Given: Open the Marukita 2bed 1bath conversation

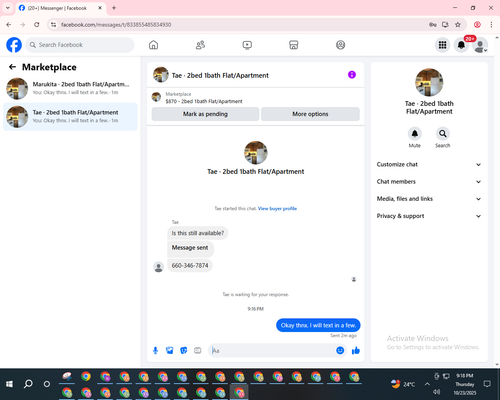Looking at the screenshot, I should pyautogui.click(x=70, y=88).
